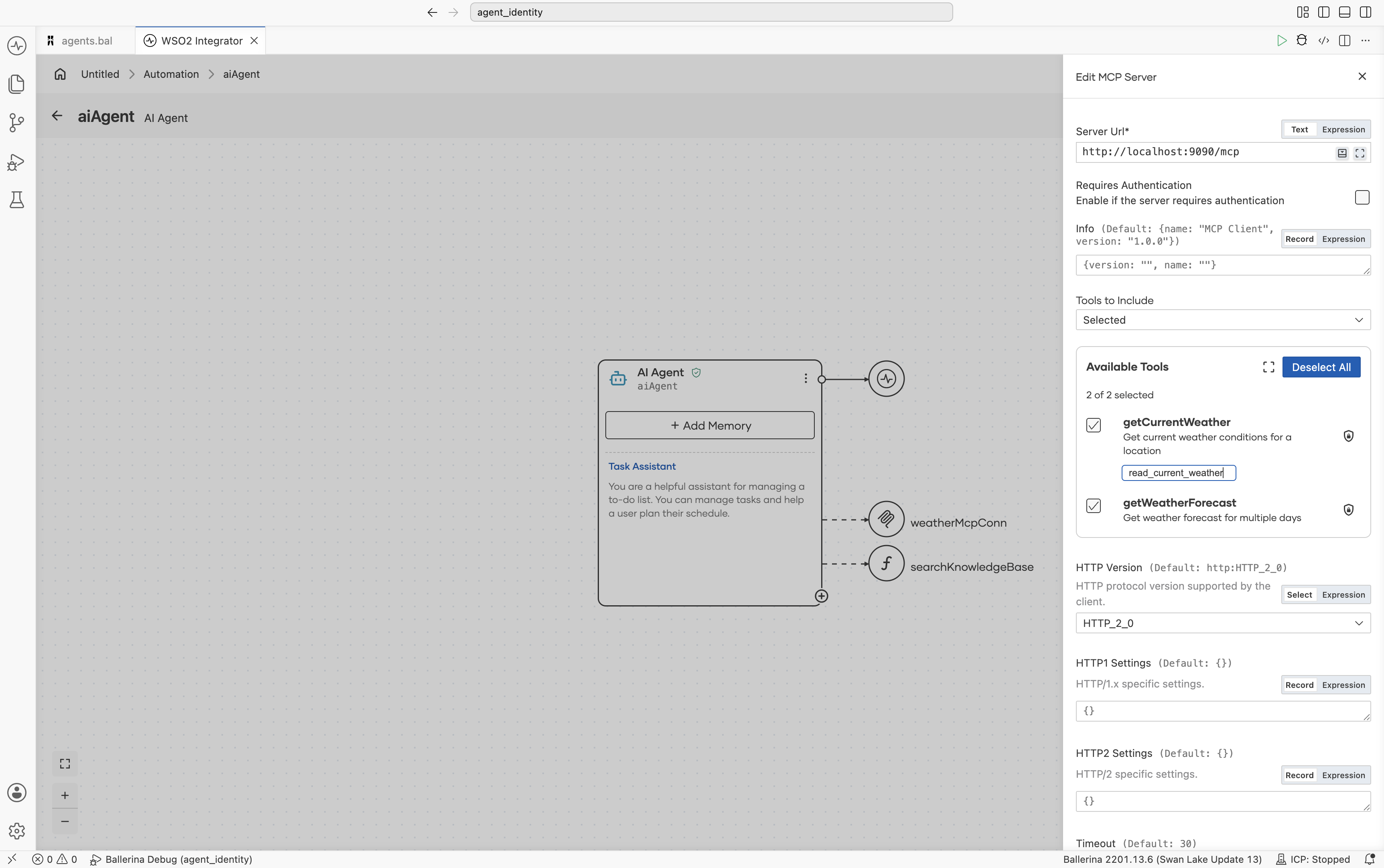This screenshot has width=1384, height=868.
Task: Click the Run play icon
Action: click(x=1281, y=41)
